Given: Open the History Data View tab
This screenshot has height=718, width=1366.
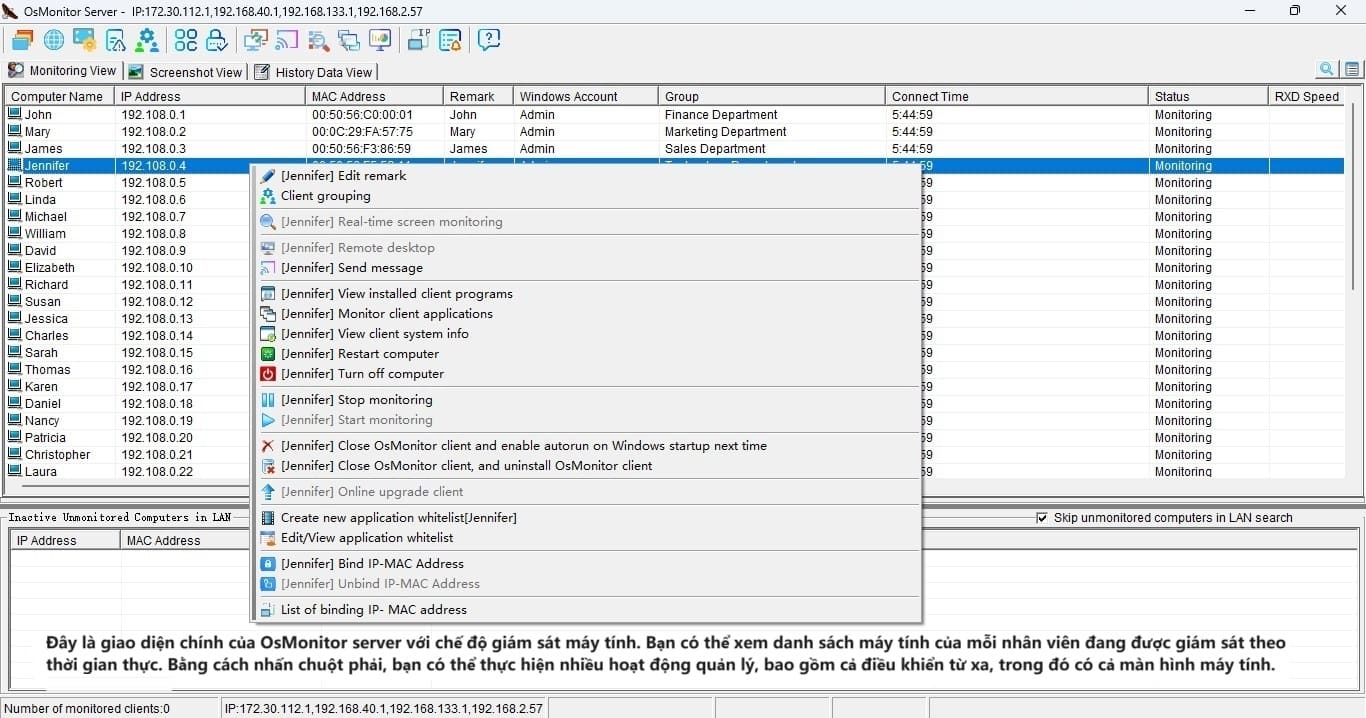Looking at the screenshot, I should coord(314,72).
